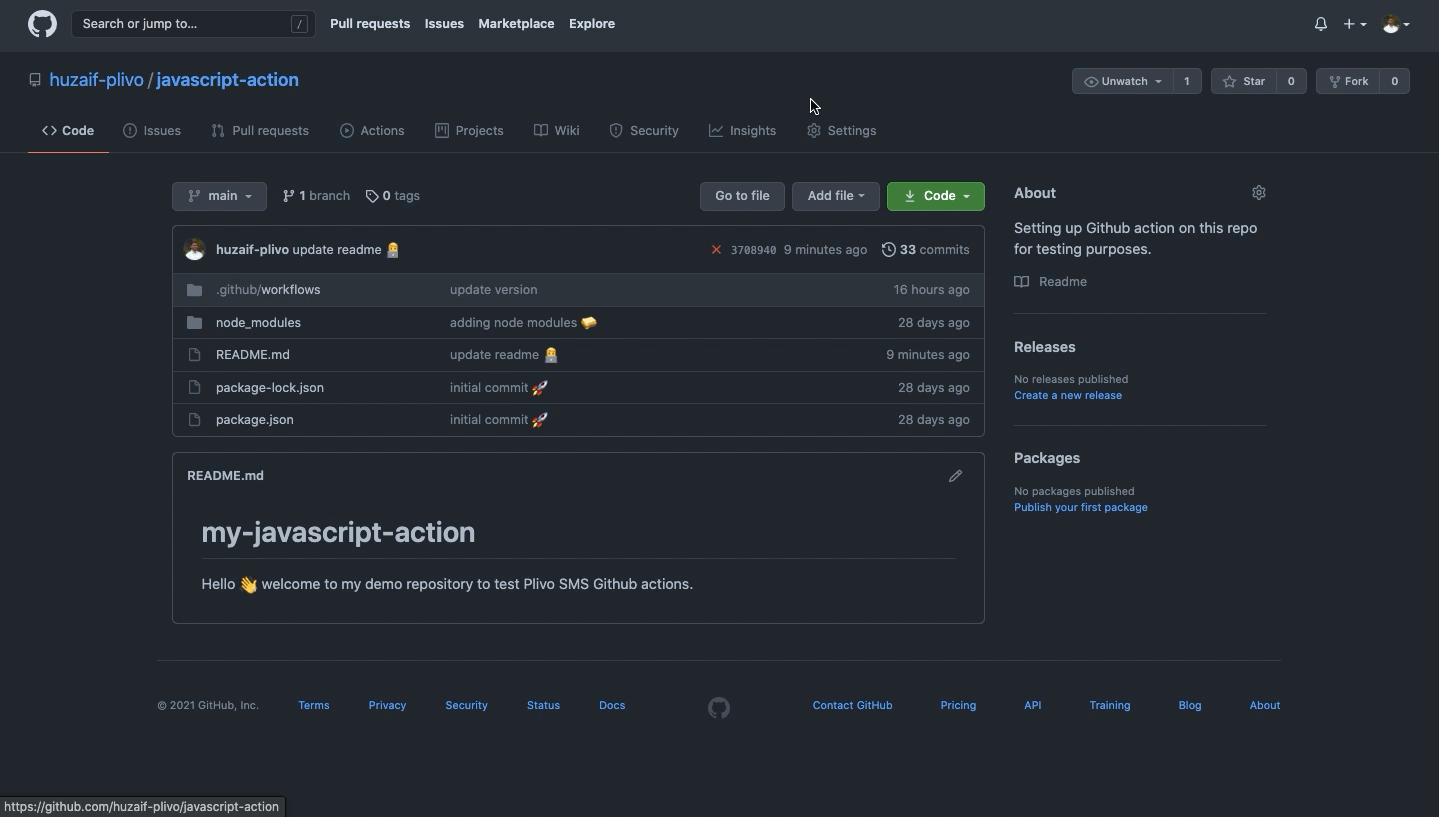Image resolution: width=1439 pixels, height=817 pixels.
Task: Click Publish your first package
Action: (x=1081, y=508)
